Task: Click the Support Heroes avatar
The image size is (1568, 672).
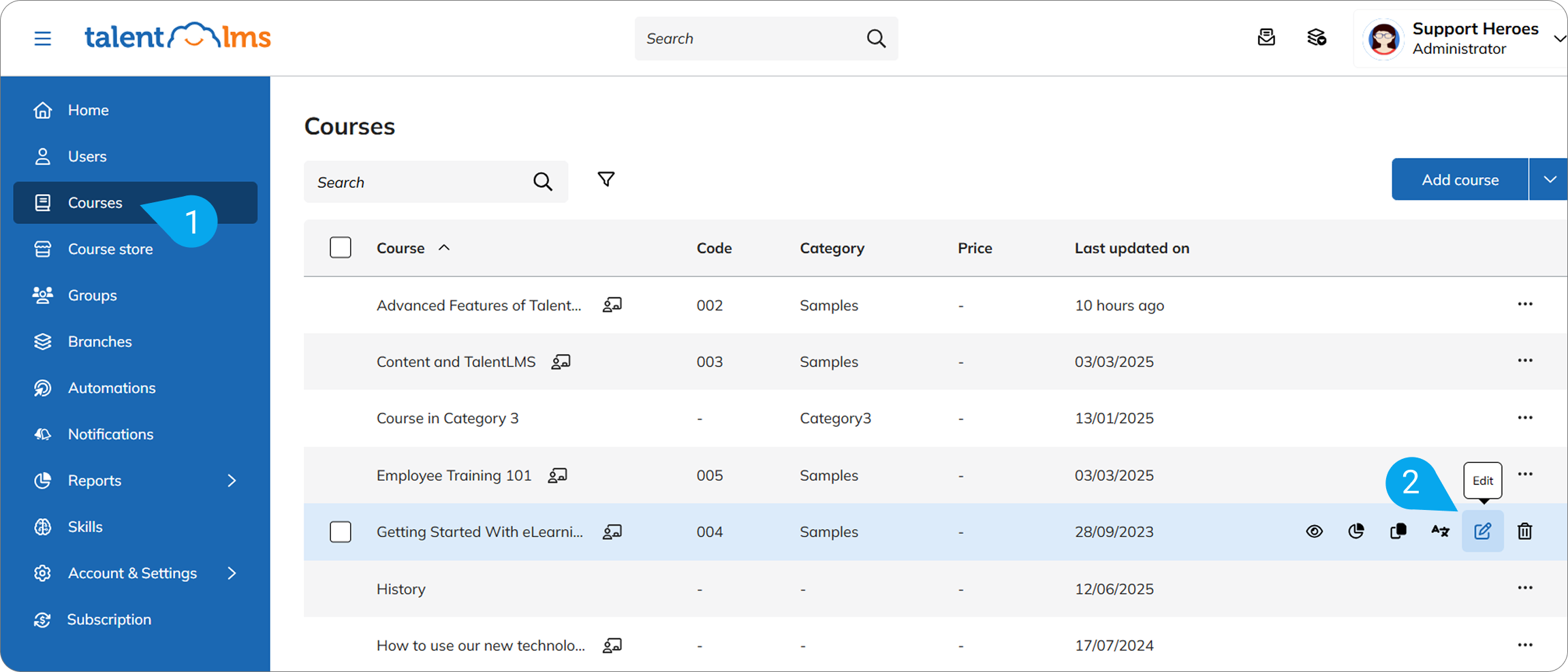Action: coord(1384,39)
